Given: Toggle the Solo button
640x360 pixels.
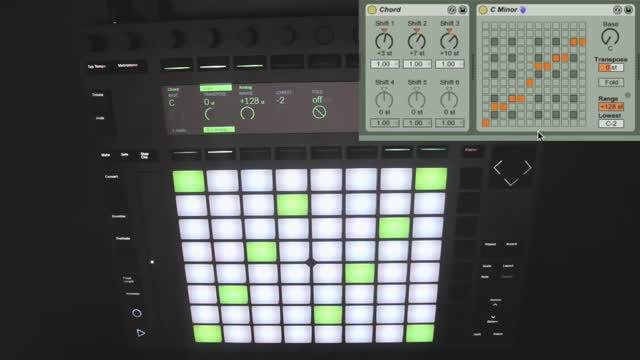Looking at the screenshot, I should coord(124,155).
